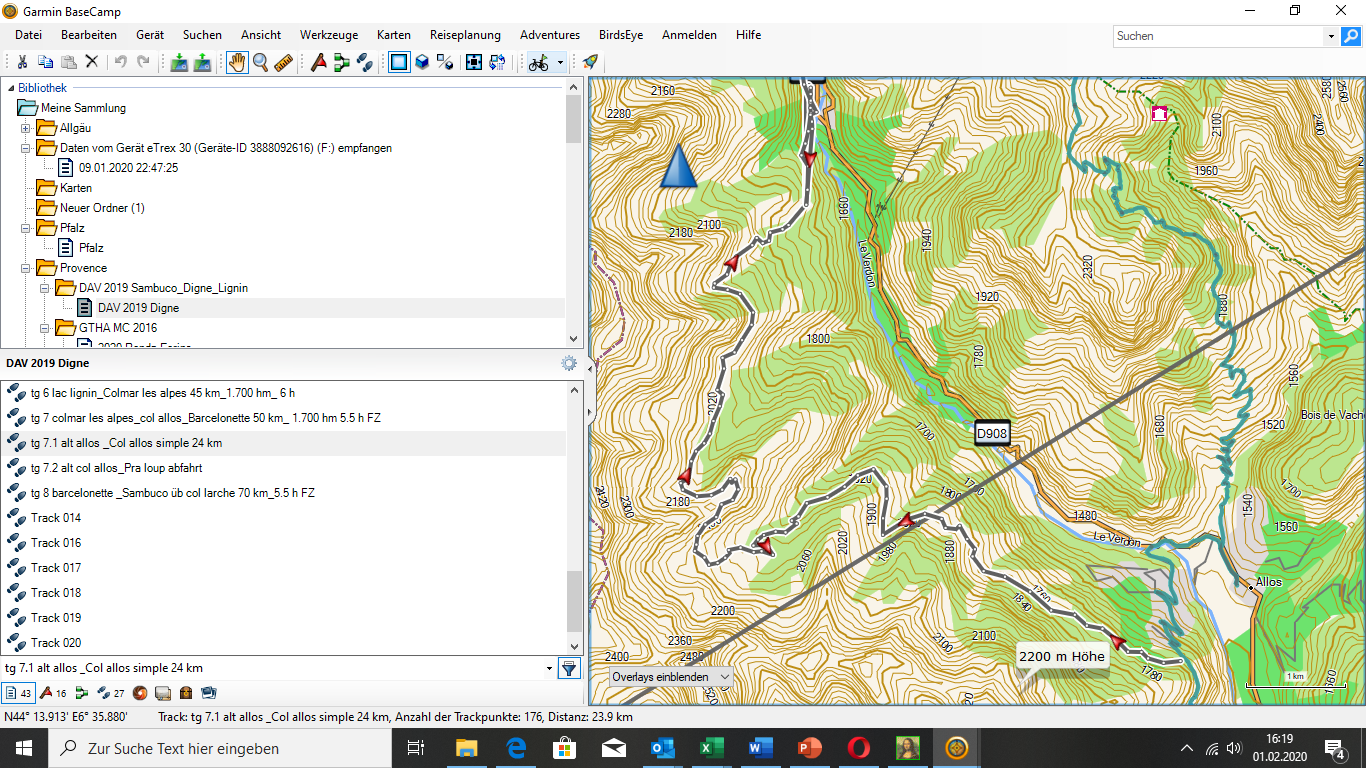Toggle split 2D/3D map view icon
Screen dimensions: 1366x768
tap(445, 62)
